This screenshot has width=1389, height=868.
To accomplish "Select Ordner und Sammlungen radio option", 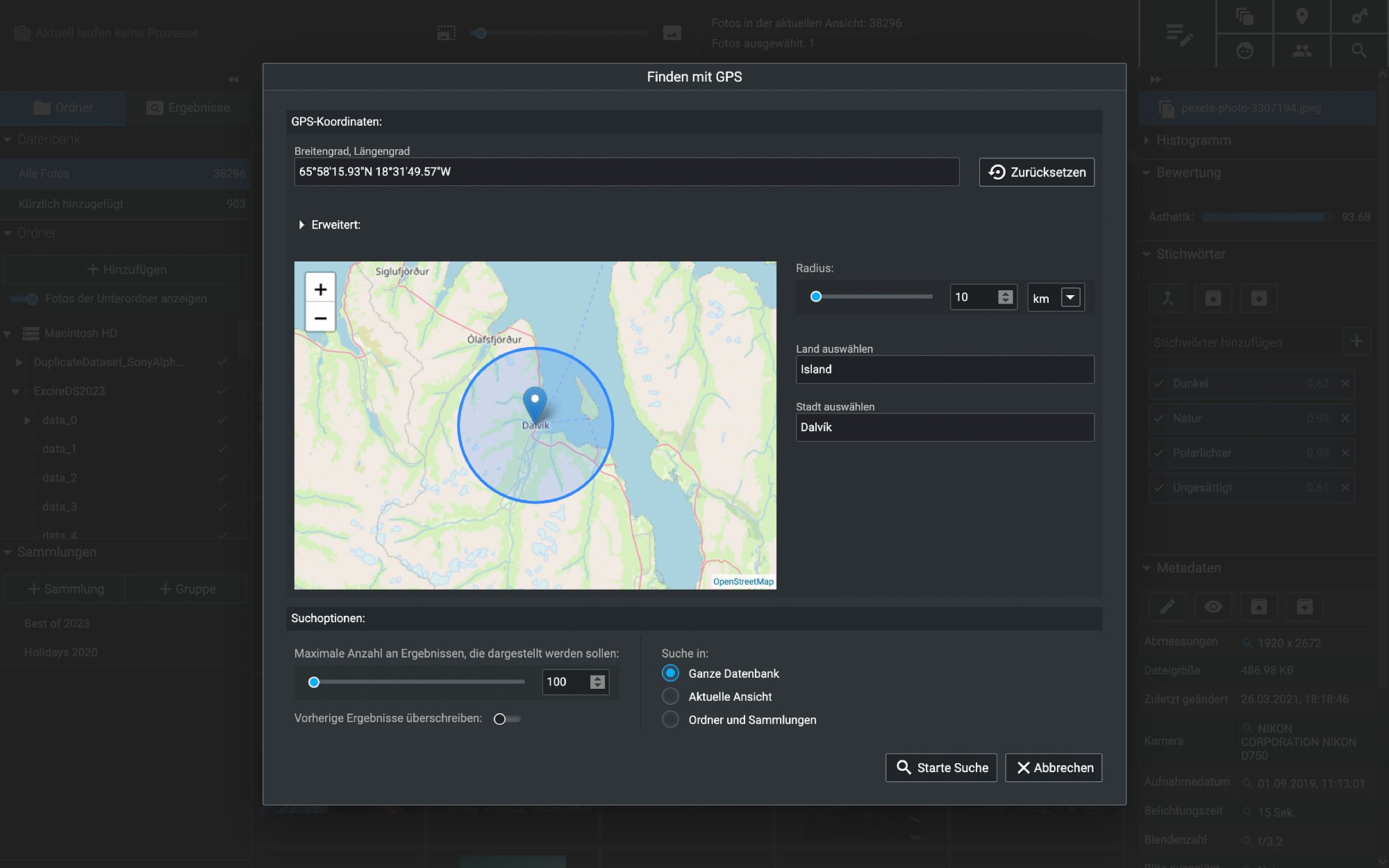I will pos(670,719).
